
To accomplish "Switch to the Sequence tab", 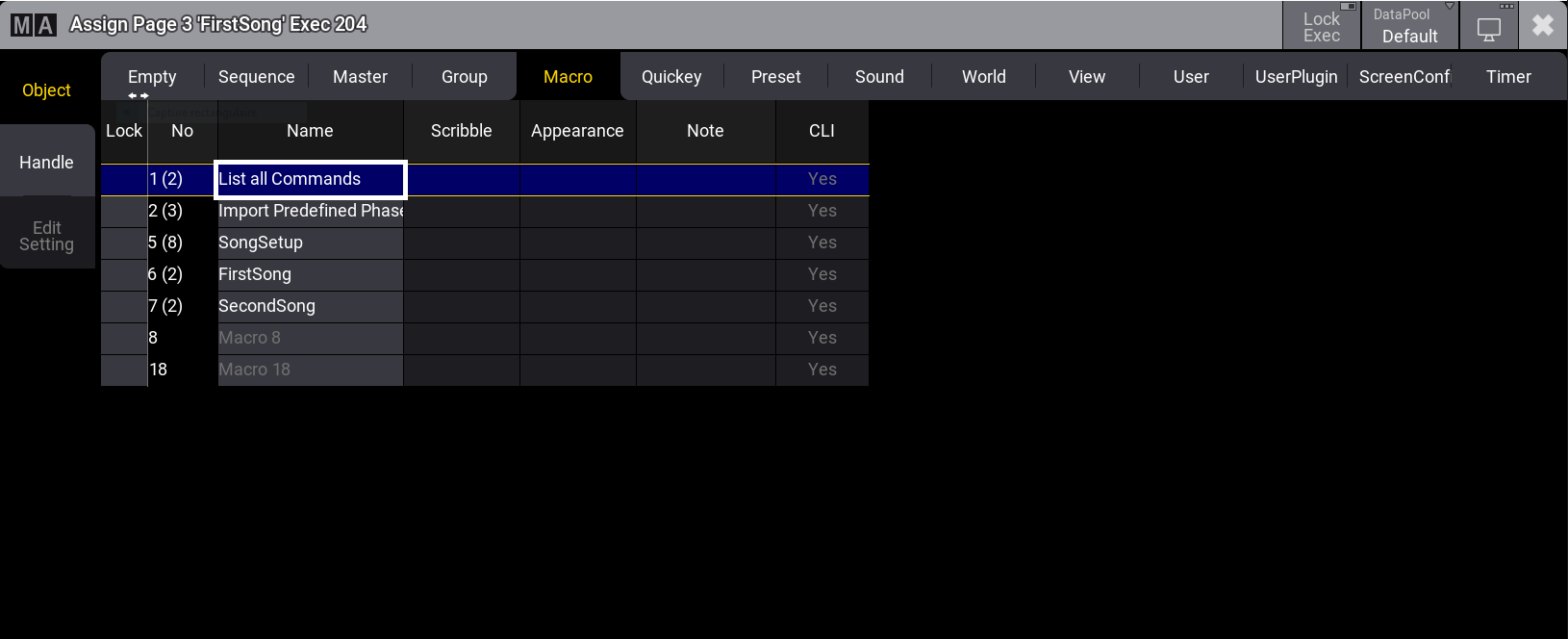I will 256,77.
